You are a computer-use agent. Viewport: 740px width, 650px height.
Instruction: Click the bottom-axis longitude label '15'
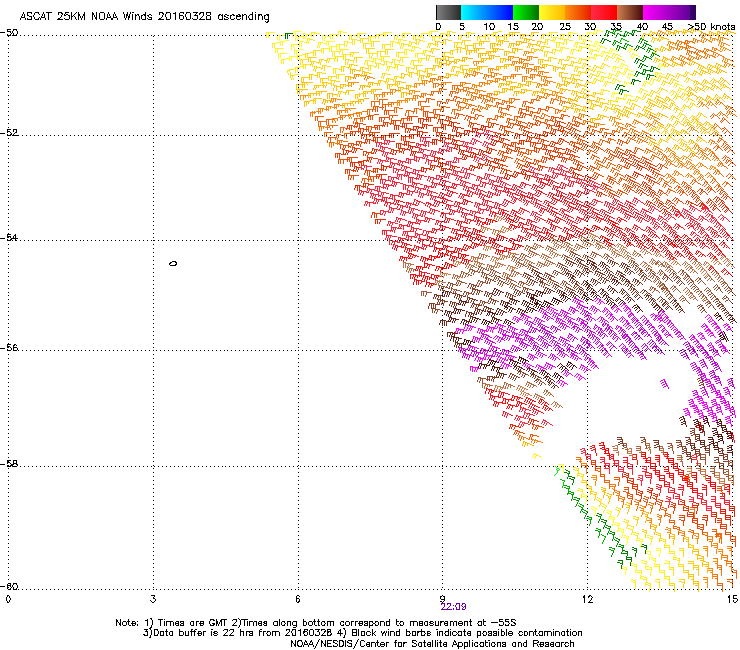tap(732, 599)
